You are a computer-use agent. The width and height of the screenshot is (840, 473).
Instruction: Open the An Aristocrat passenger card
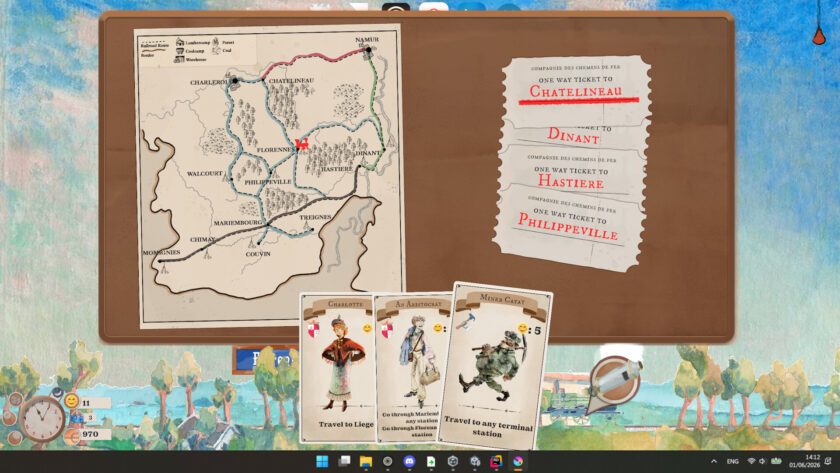point(412,367)
